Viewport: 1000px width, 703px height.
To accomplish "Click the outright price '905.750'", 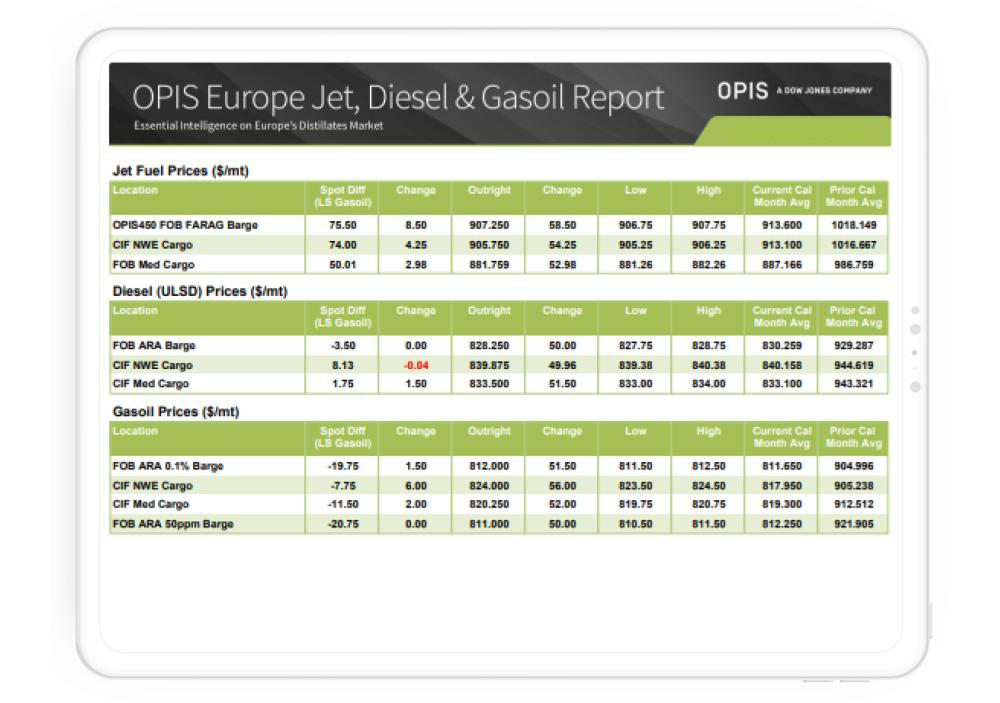I will coord(489,245).
